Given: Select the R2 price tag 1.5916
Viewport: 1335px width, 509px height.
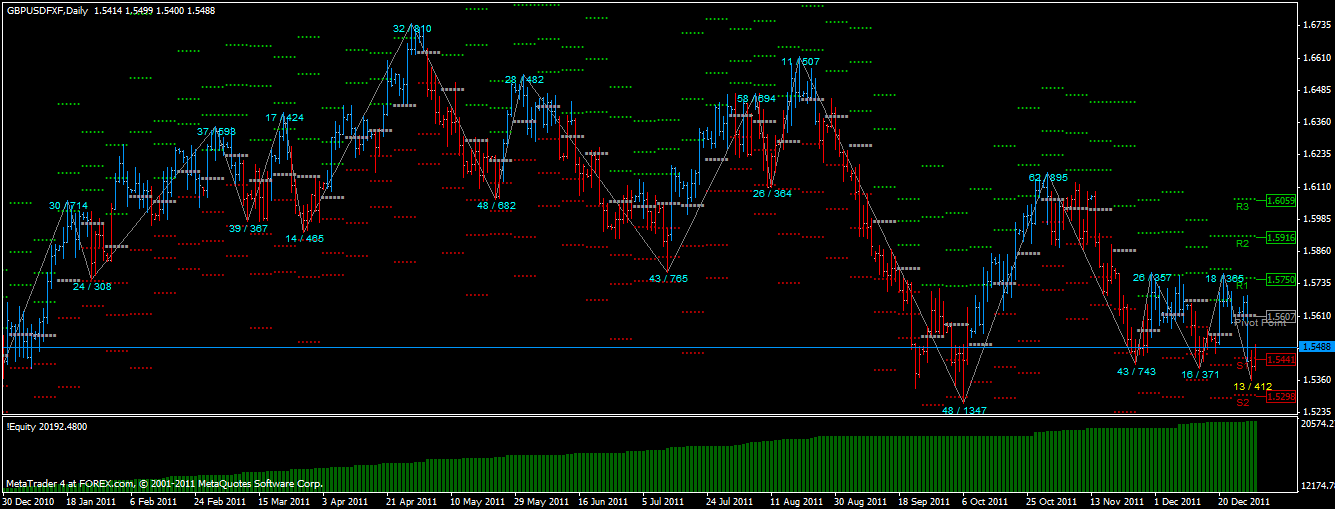Looking at the screenshot, I should tap(1281, 238).
